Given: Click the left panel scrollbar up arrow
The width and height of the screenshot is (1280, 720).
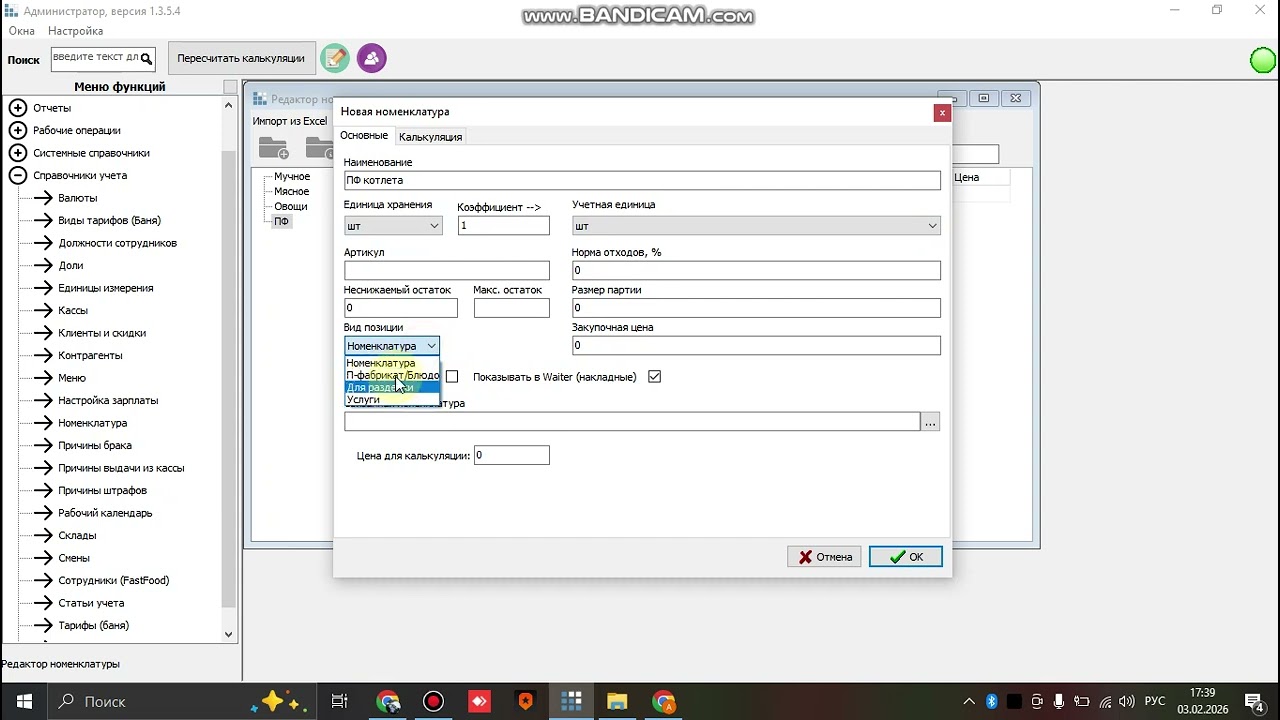Looking at the screenshot, I should click(x=229, y=104).
